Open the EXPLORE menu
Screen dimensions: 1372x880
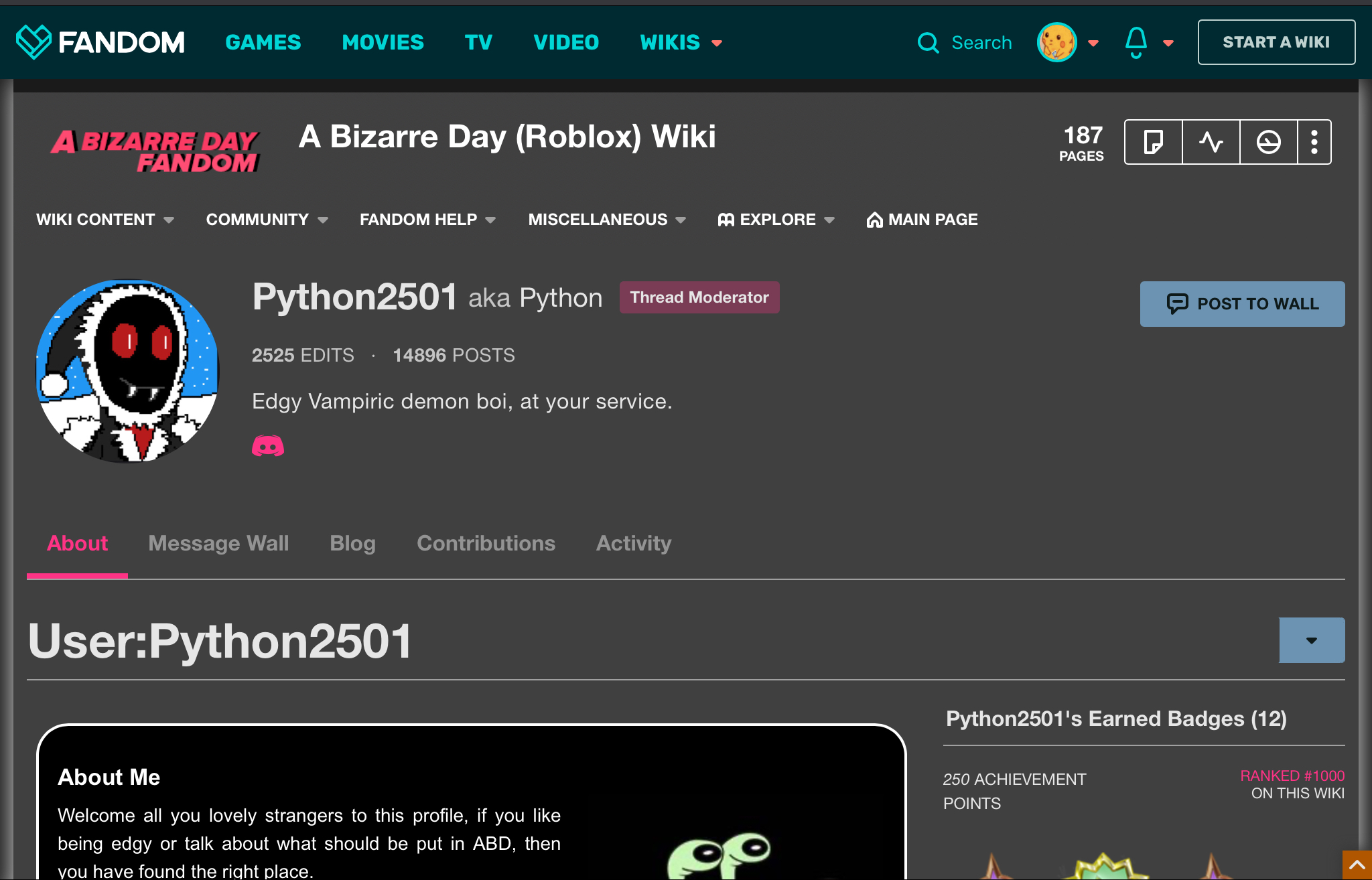coord(776,220)
